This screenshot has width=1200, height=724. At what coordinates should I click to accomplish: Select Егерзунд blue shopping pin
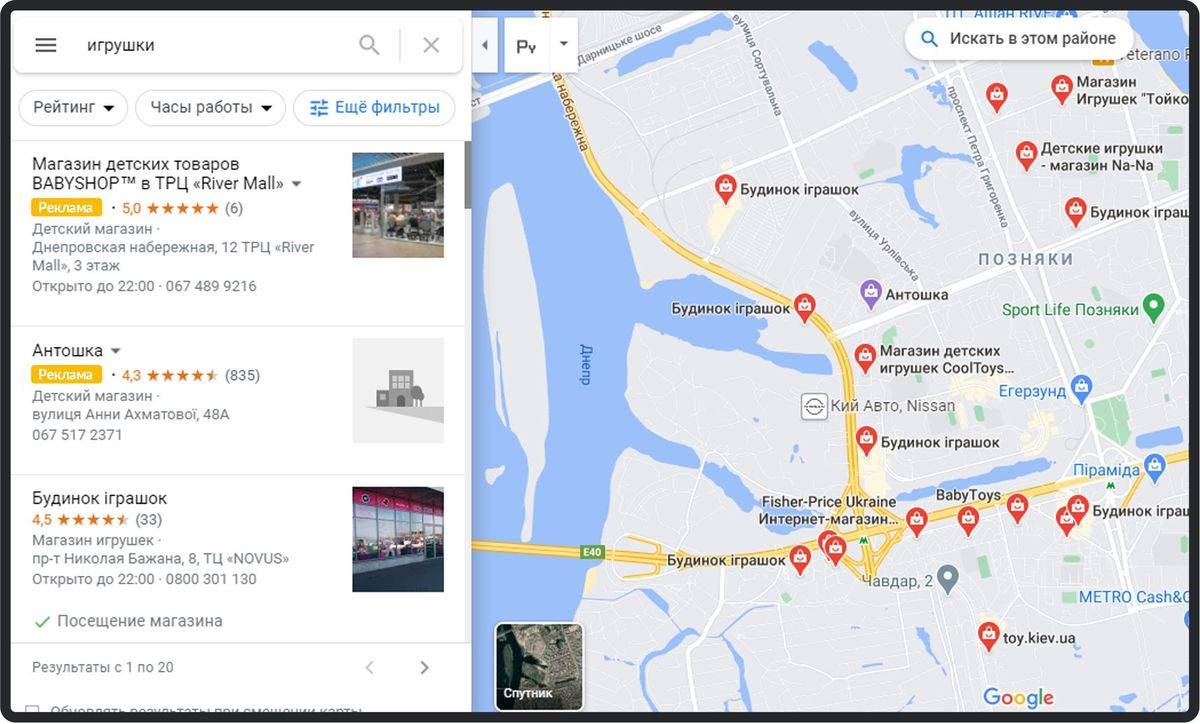point(1080,387)
